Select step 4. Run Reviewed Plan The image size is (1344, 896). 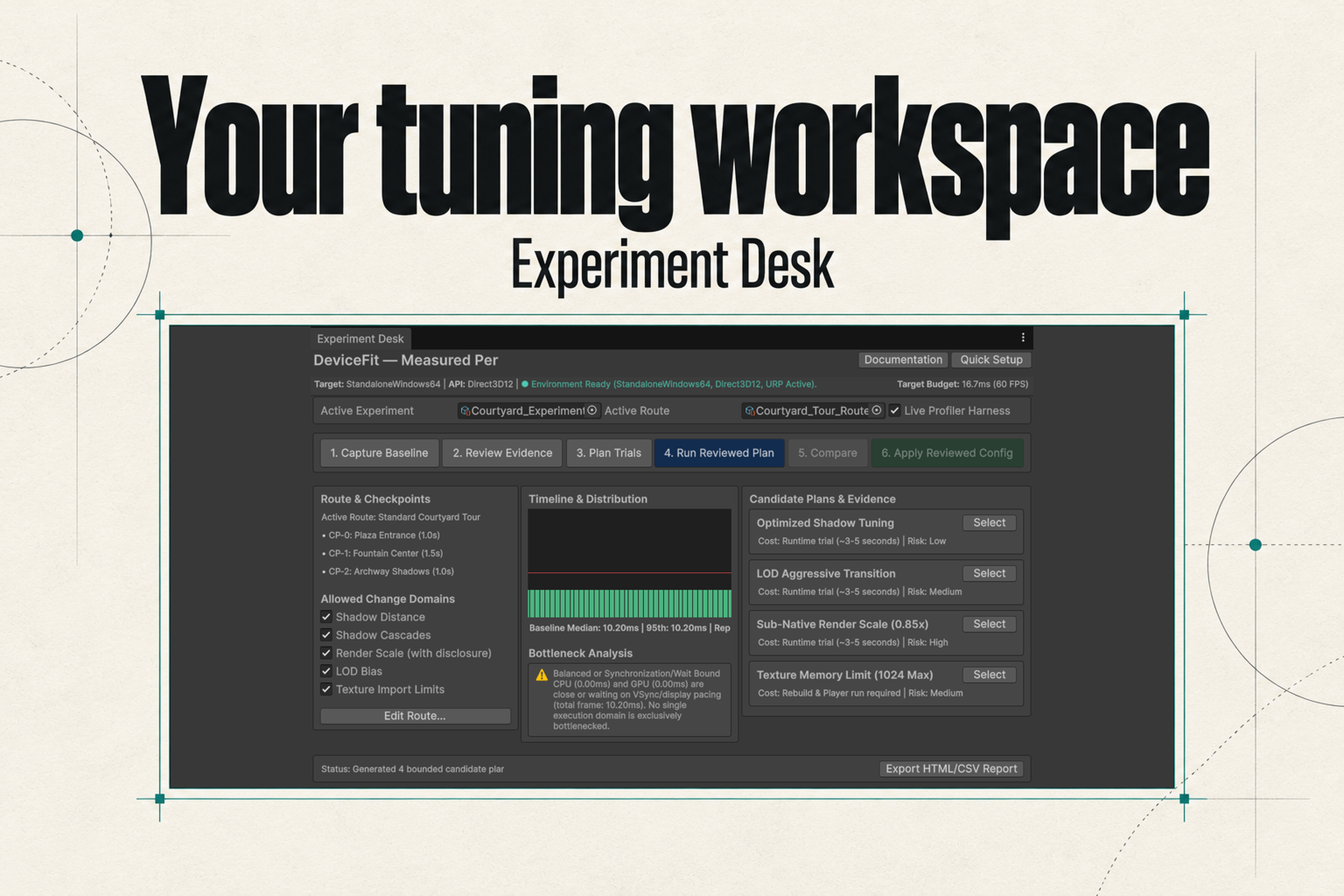tap(719, 453)
